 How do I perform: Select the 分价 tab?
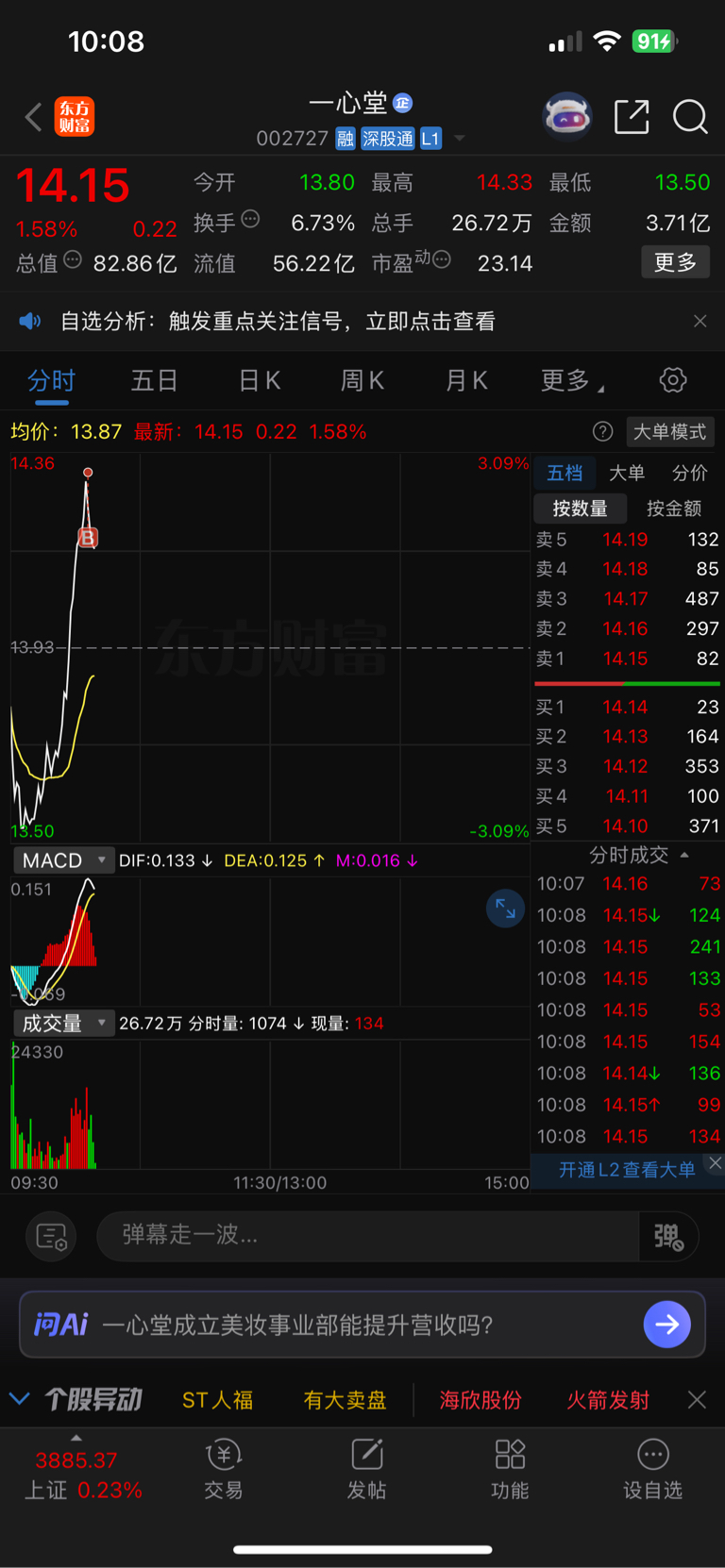click(690, 473)
